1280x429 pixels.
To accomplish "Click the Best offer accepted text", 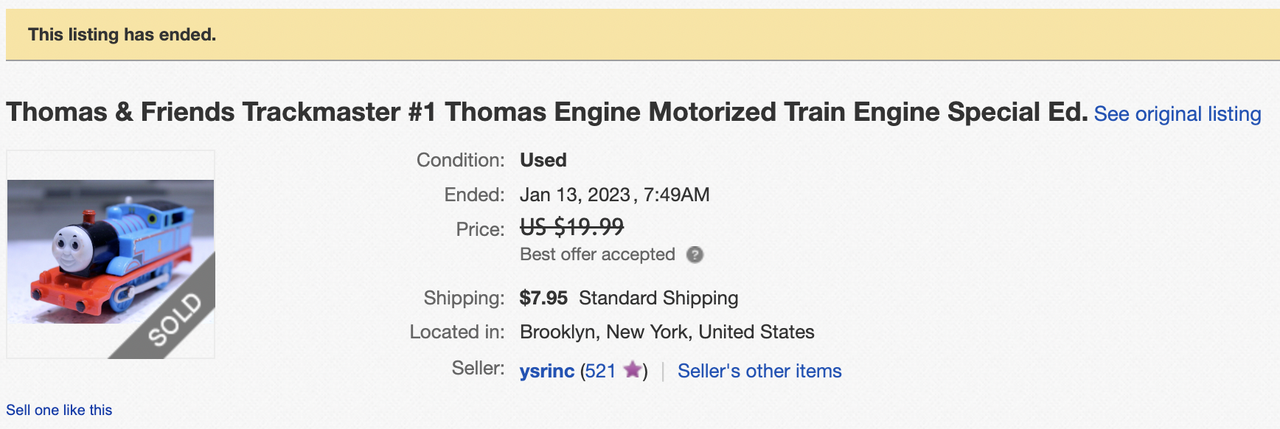I will point(597,255).
